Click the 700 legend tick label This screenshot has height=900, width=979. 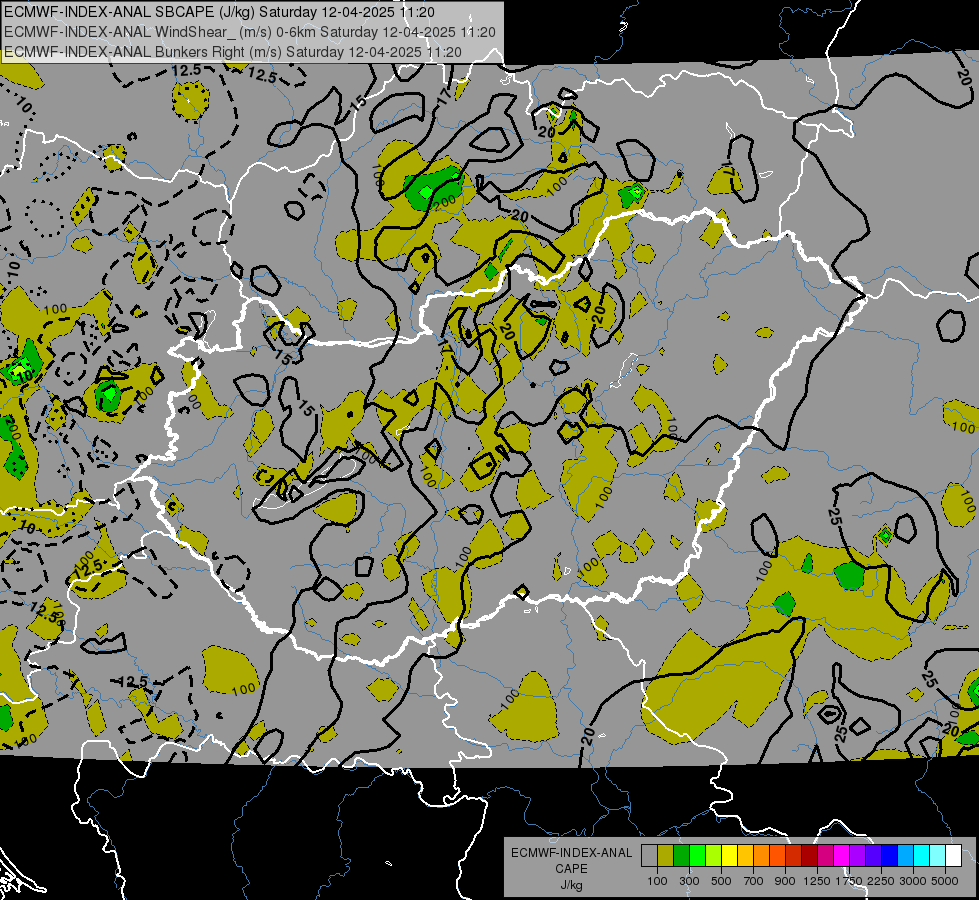coord(754,881)
